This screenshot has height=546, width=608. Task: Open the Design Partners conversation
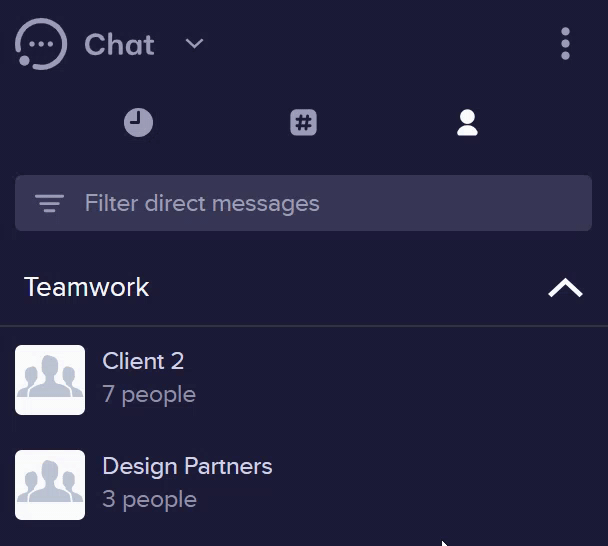(303, 485)
